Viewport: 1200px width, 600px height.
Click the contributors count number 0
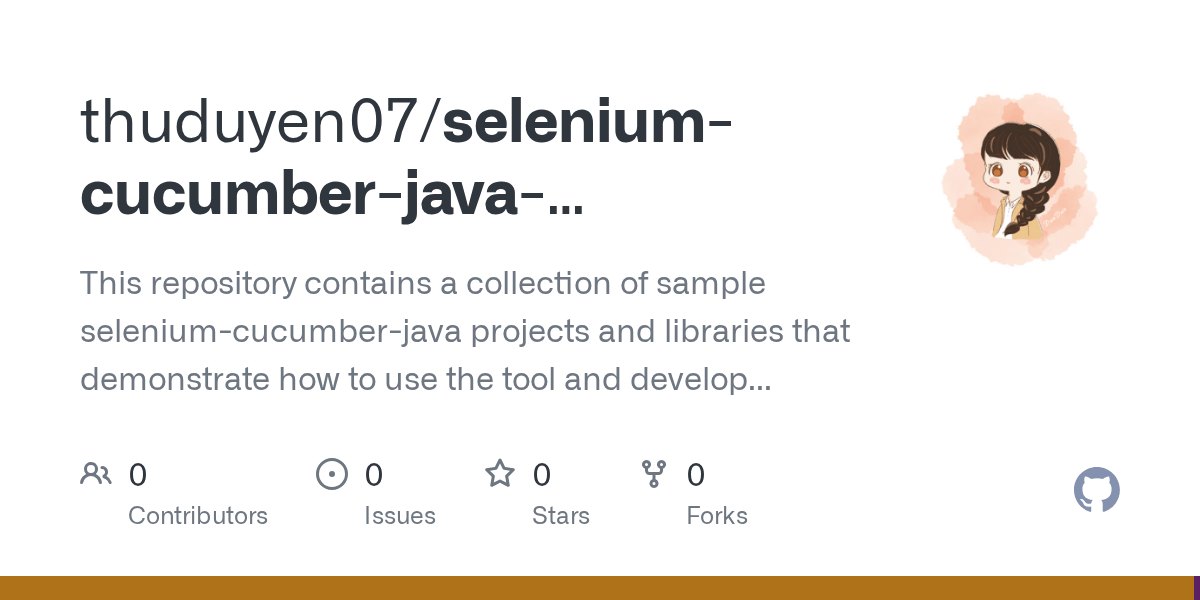point(138,474)
